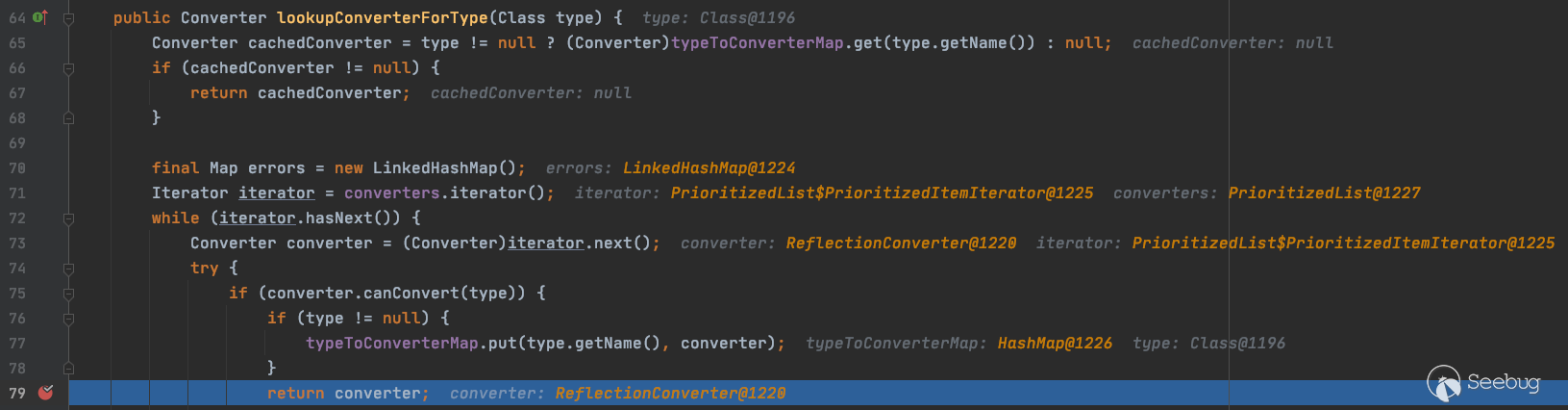The width and height of the screenshot is (1568, 410).
Task: Click the Seebug watermark logo
Action: (1483, 383)
